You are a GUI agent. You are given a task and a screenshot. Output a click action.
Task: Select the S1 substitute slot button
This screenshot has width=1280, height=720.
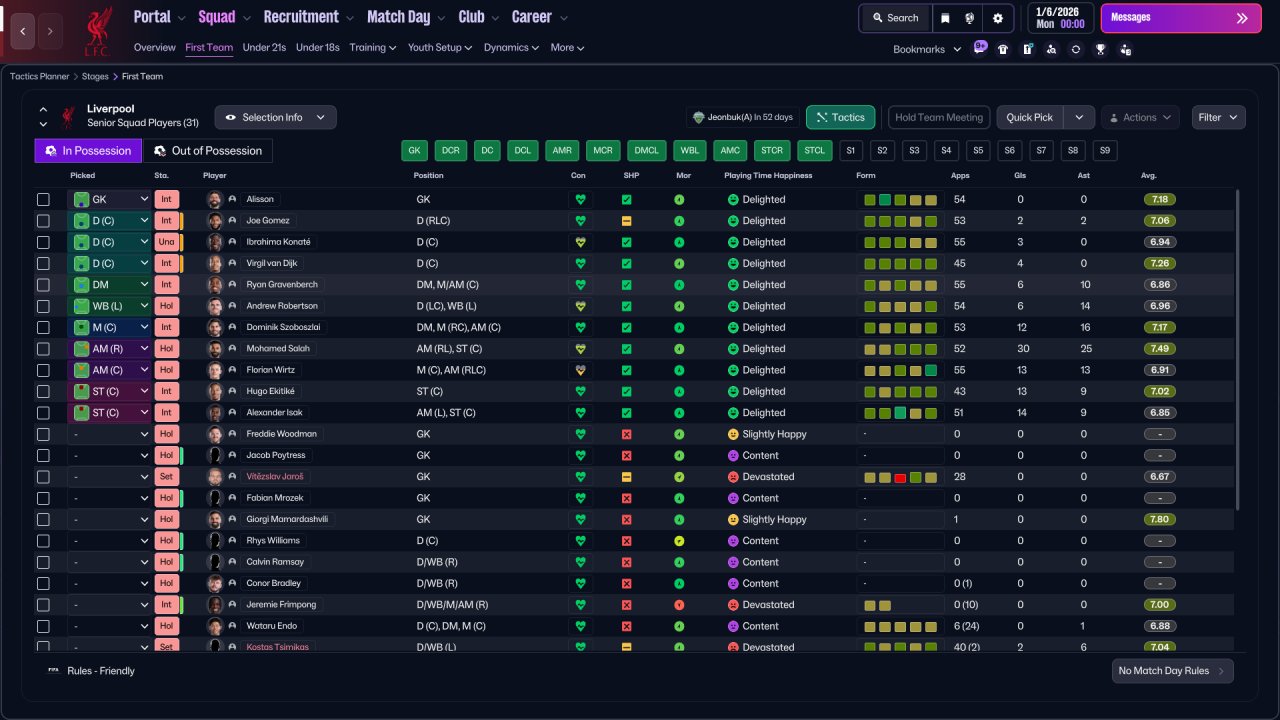point(850,151)
